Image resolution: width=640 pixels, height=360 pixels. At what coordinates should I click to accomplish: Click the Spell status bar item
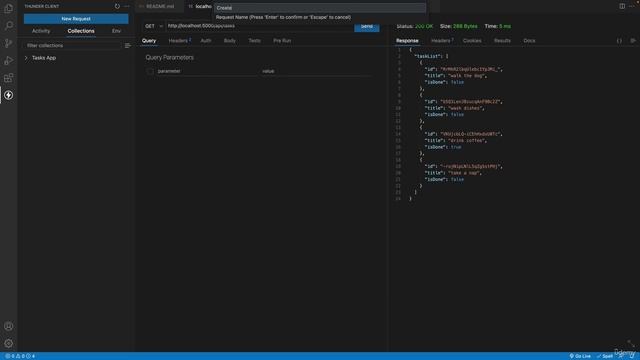605,356
